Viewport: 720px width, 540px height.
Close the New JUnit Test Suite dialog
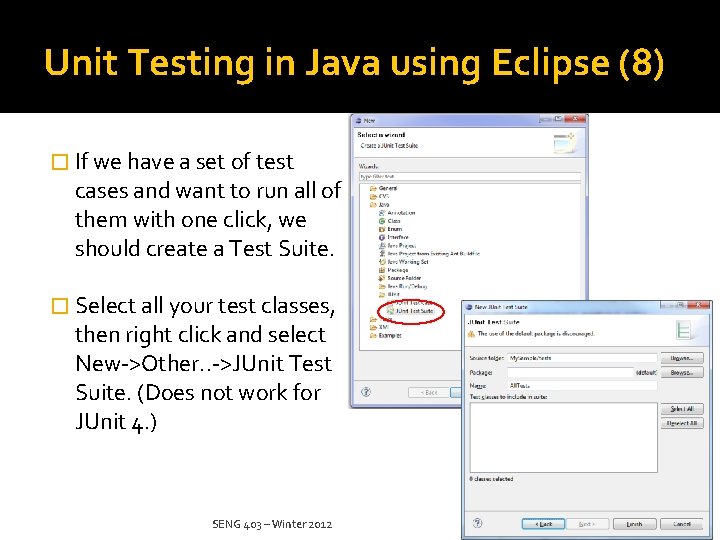(698, 305)
